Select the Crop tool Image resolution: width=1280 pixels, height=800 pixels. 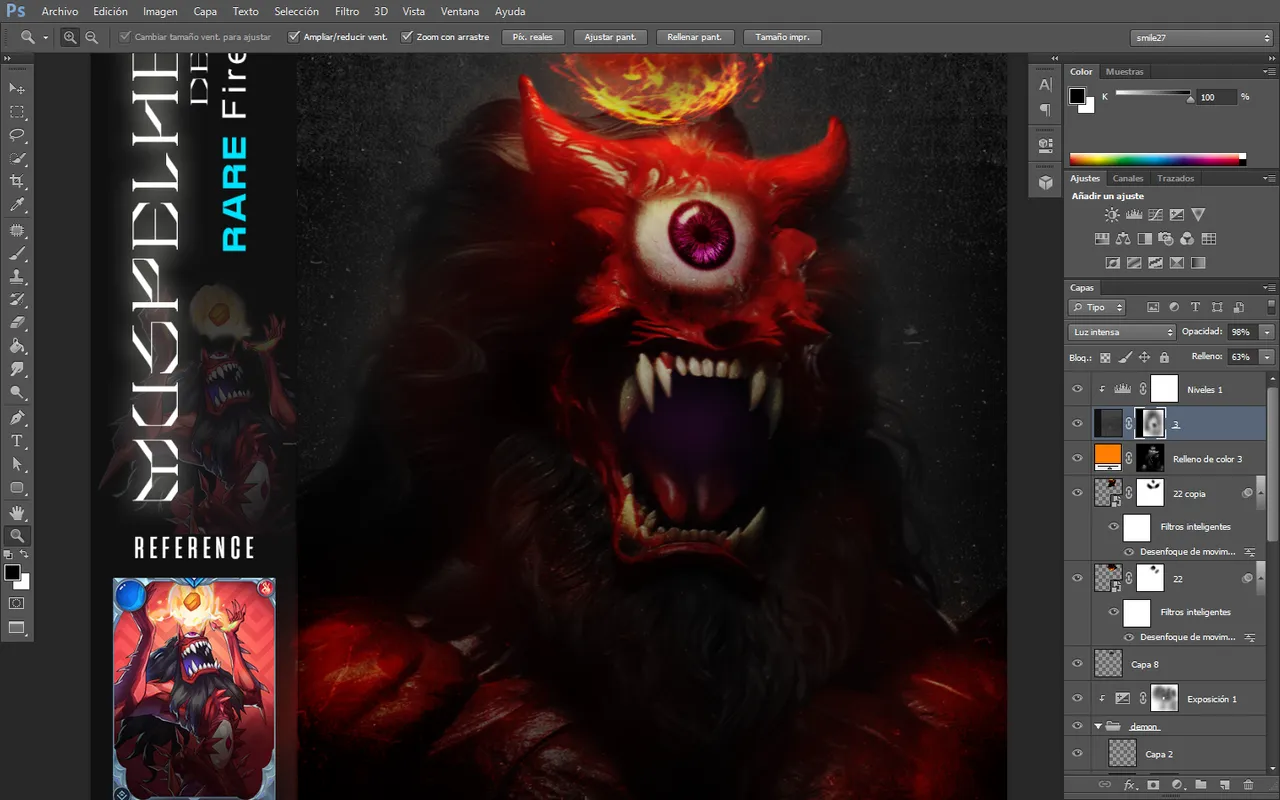click(x=17, y=182)
